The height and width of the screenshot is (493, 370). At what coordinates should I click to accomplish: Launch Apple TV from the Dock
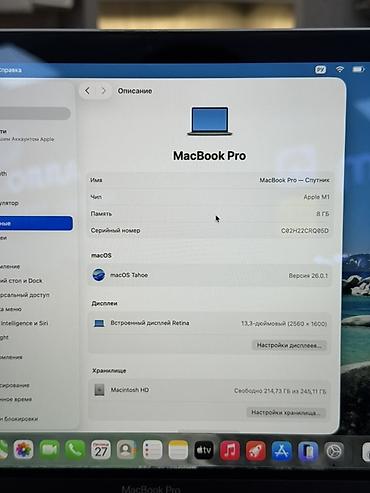click(204, 450)
